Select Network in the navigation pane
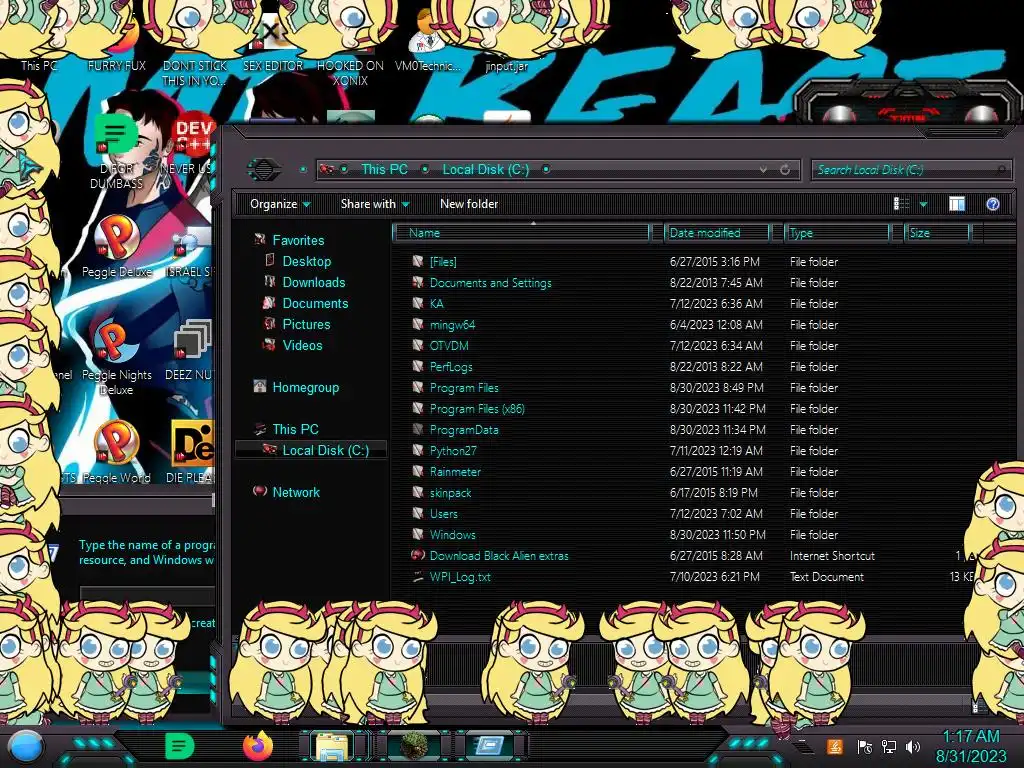This screenshot has height=768, width=1024. pos(296,492)
